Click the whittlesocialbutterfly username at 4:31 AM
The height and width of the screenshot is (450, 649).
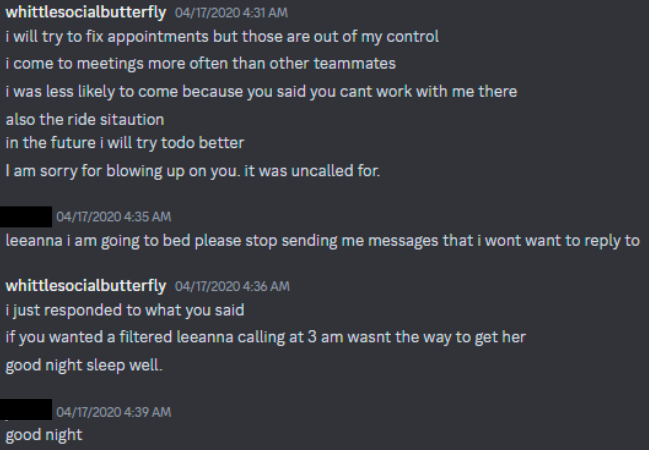point(87,13)
